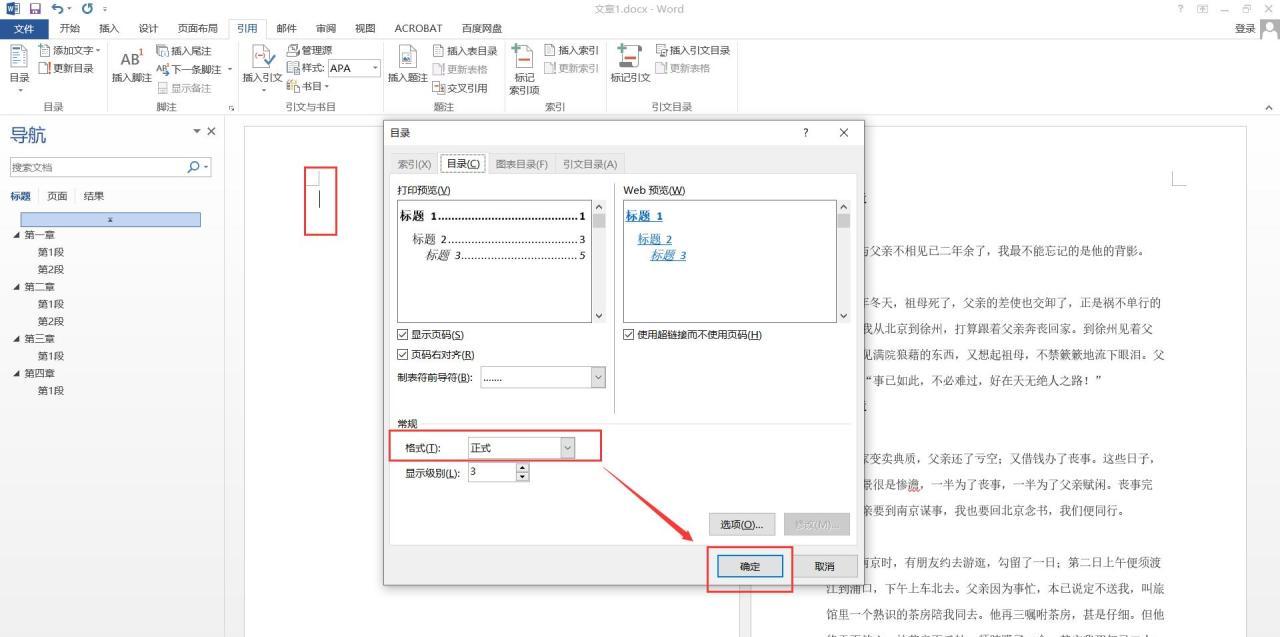Viewport: 1280px width, 637px height.
Task: Open the 插入 ribbon tab
Action: pos(109,28)
